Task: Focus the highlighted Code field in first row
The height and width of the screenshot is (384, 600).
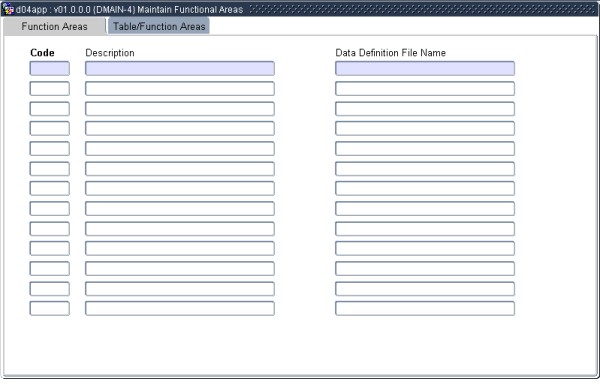Action: tap(50, 68)
